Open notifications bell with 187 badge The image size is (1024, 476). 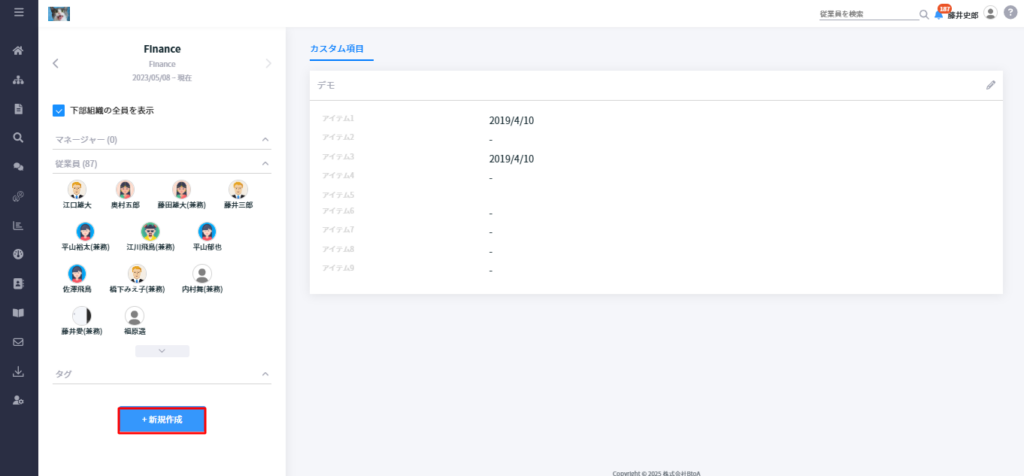point(940,14)
